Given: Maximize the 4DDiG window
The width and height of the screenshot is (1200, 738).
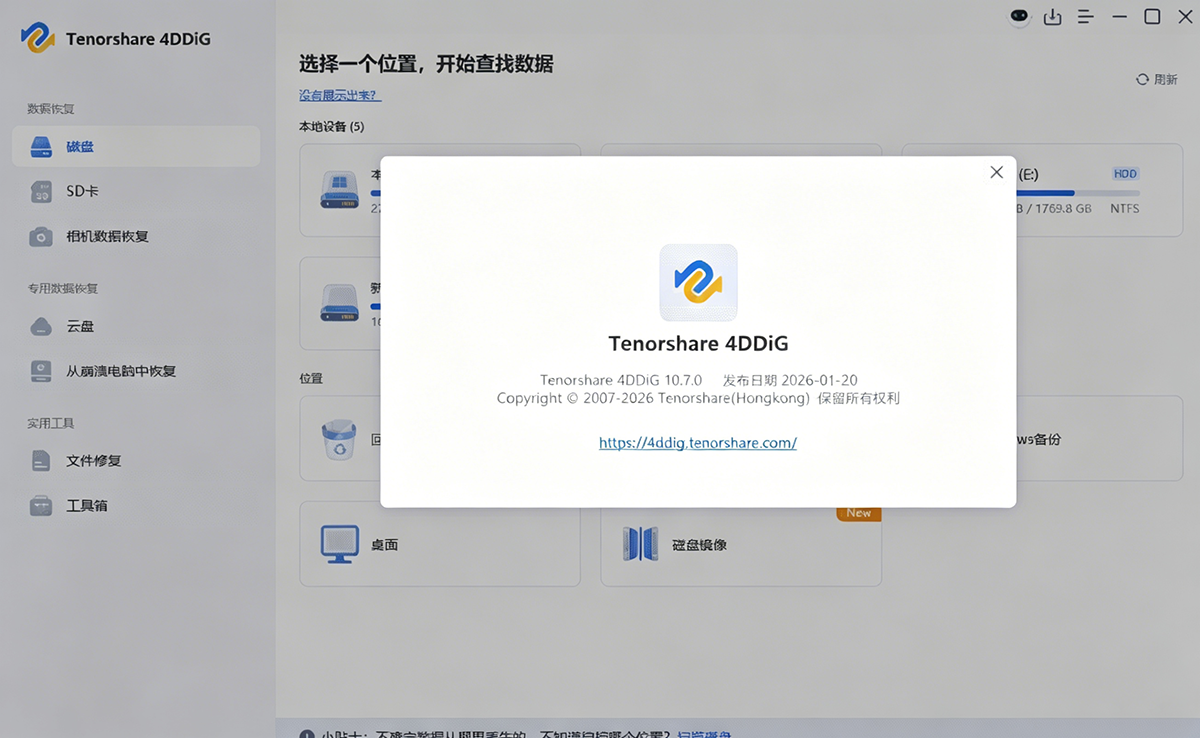Looking at the screenshot, I should 1152,17.
